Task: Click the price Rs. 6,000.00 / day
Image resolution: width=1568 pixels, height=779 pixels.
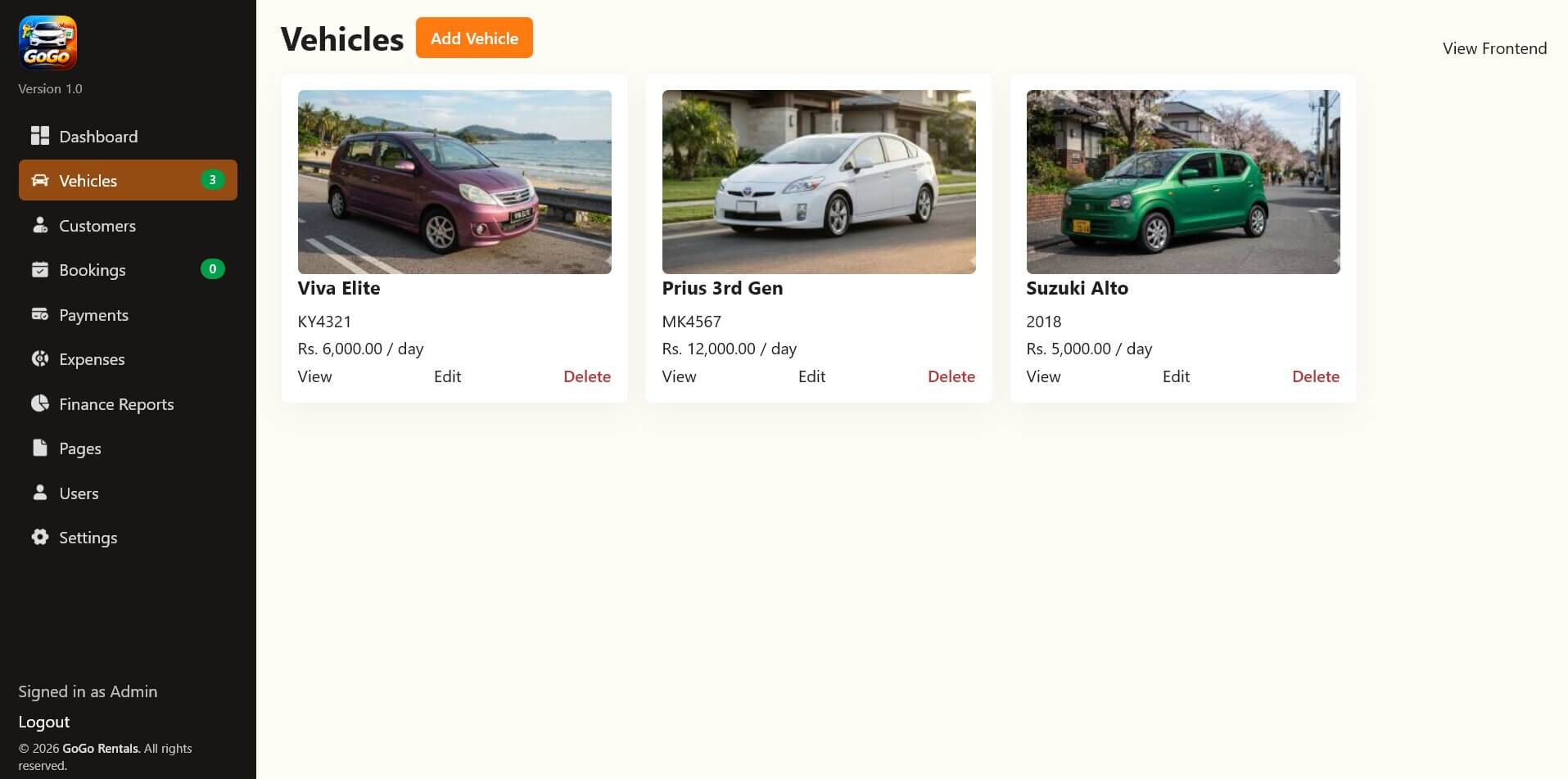Action: click(x=360, y=349)
